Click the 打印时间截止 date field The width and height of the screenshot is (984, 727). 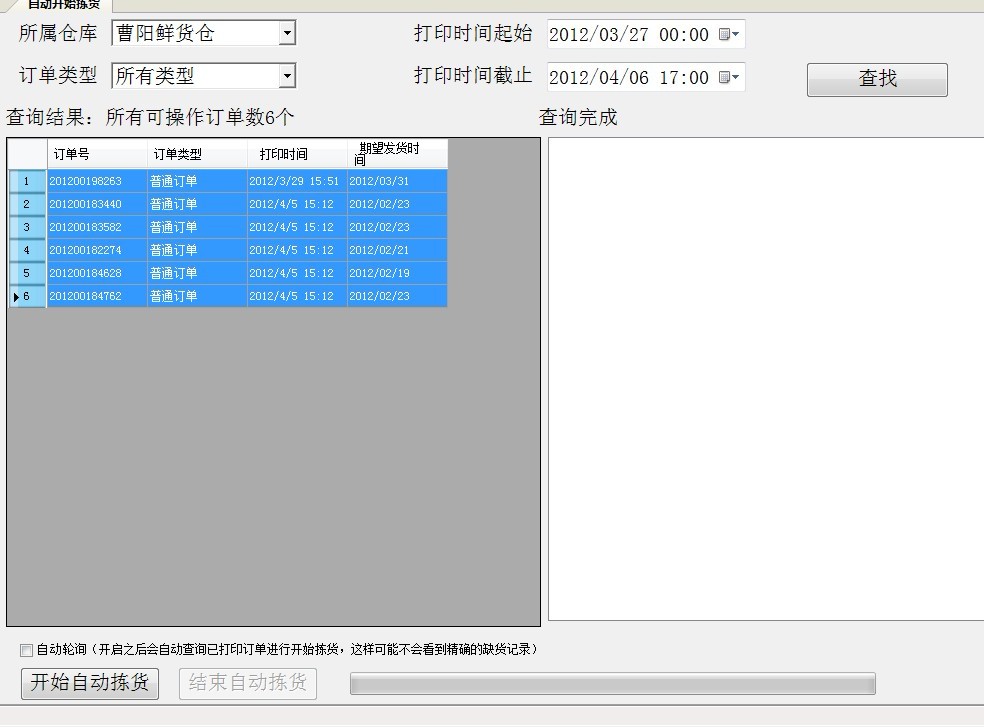pyautogui.click(x=646, y=77)
